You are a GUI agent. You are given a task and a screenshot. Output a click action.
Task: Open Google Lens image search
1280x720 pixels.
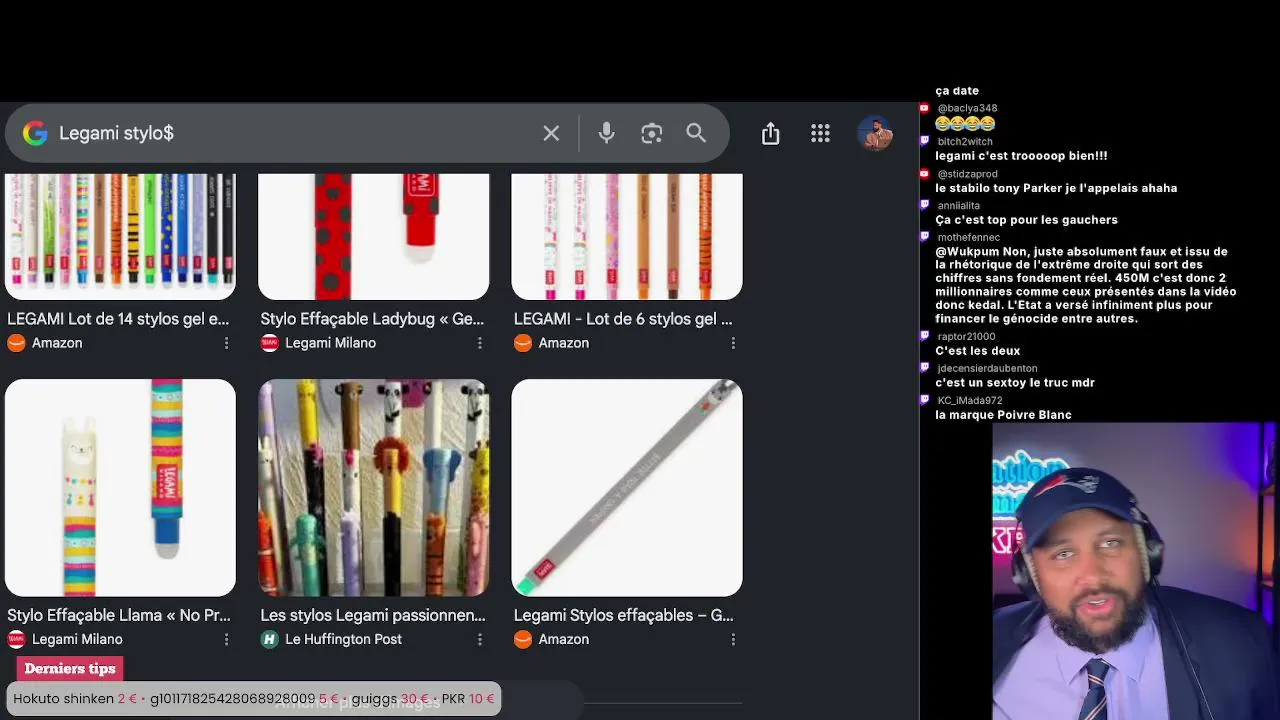tap(652, 133)
